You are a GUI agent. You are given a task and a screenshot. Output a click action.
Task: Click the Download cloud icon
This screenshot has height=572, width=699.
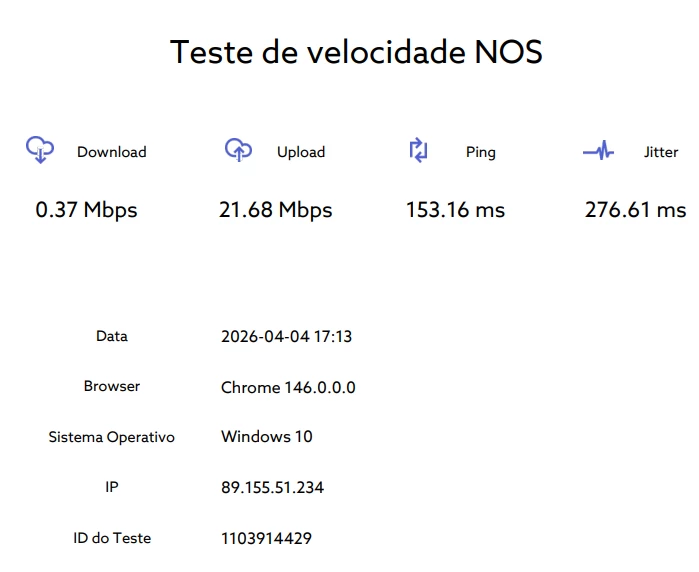[x=39, y=150]
